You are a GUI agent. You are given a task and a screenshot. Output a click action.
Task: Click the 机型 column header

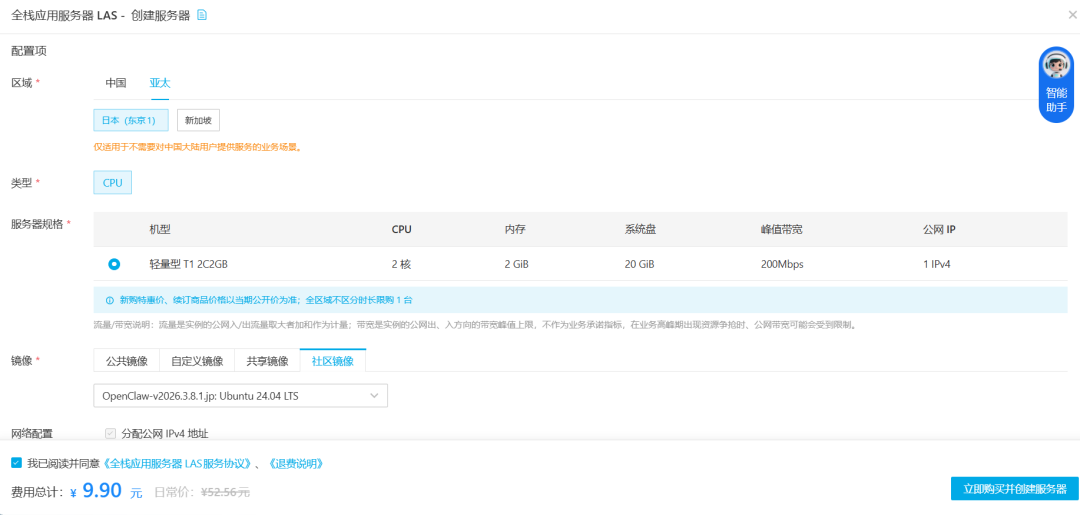pyautogui.click(x=160, y=229)
